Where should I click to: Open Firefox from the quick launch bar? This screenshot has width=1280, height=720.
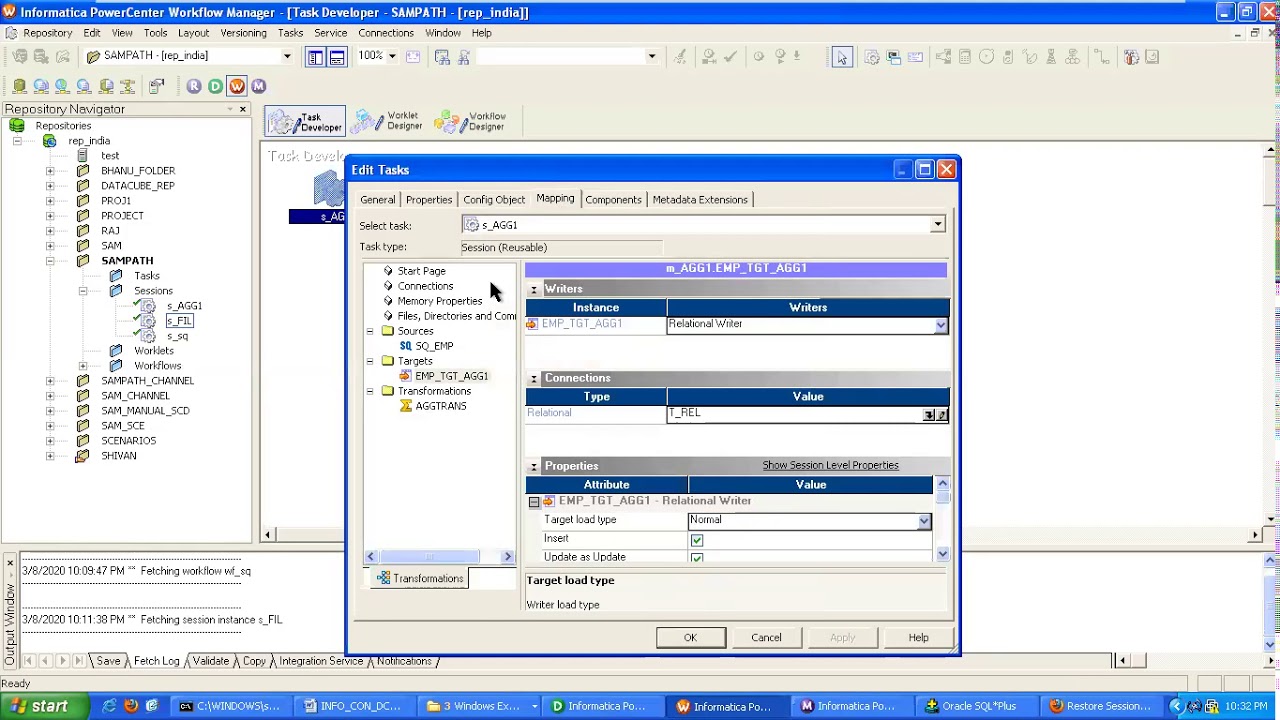pos(131,706)
